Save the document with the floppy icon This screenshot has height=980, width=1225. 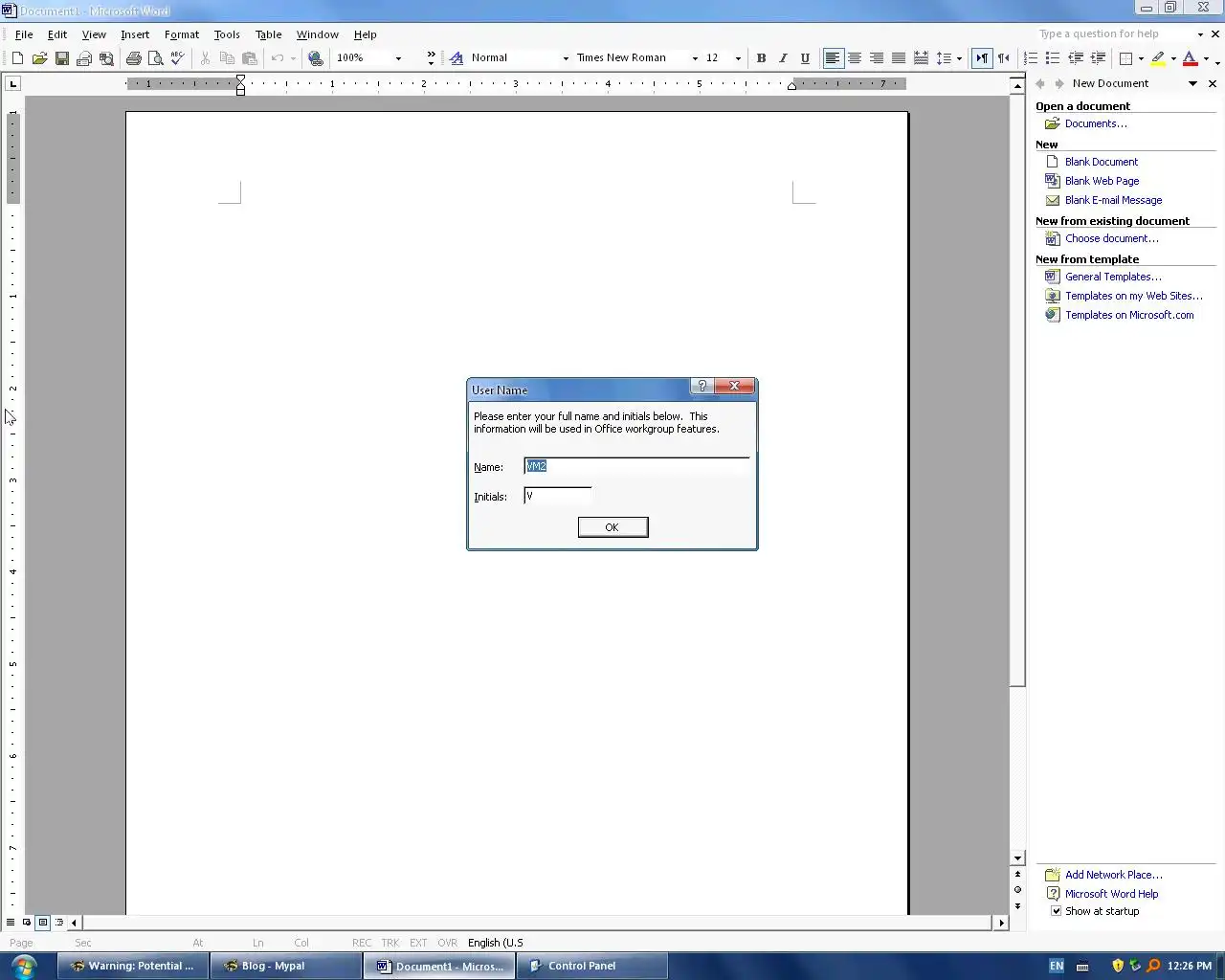[62, 58]
